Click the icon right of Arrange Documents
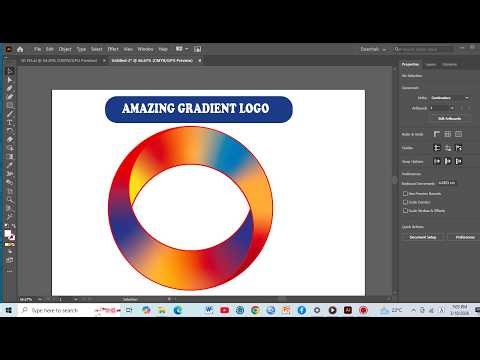This screenshot has height=360, width=480. coord(197,49)
